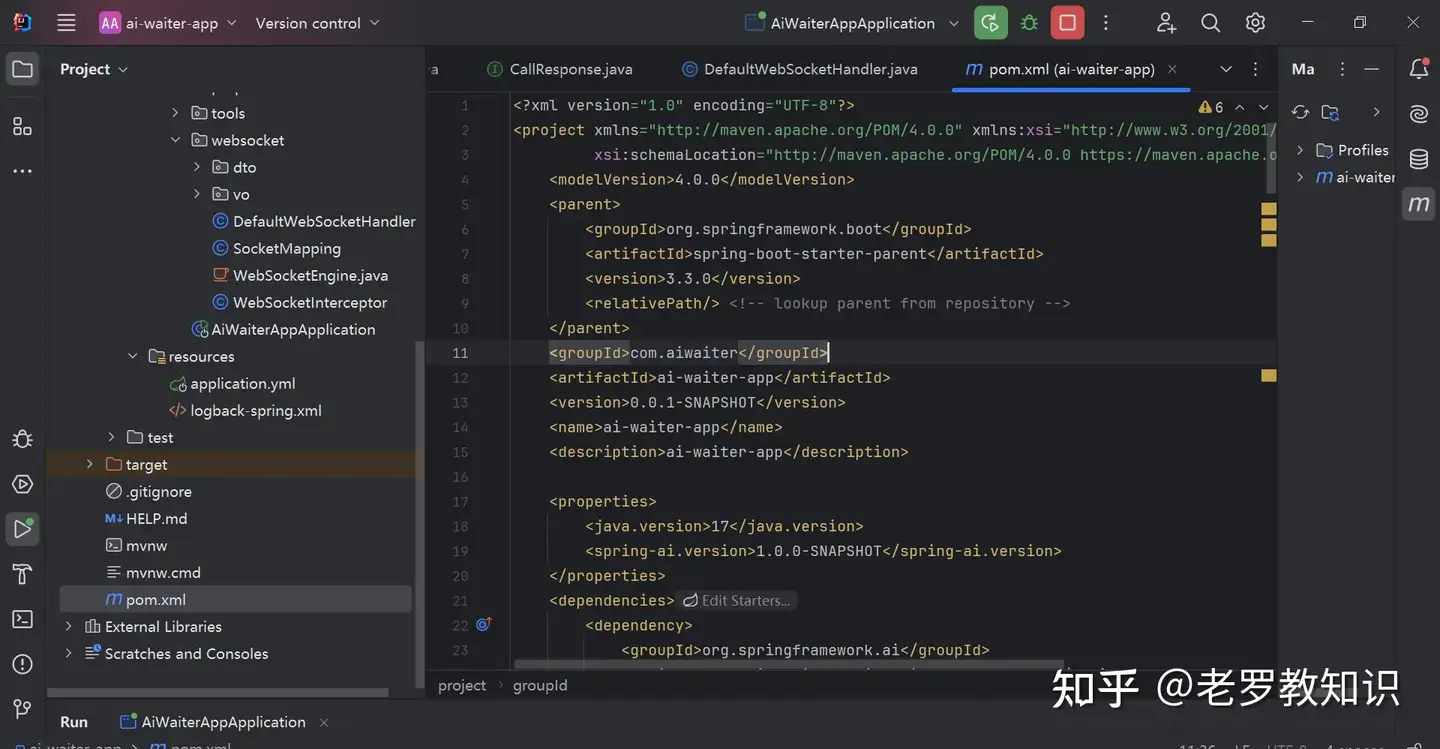Viewport: 1440px width, 749px height.
Task: Click Maven generate sources folder icon
Action: coord(1330,112)
